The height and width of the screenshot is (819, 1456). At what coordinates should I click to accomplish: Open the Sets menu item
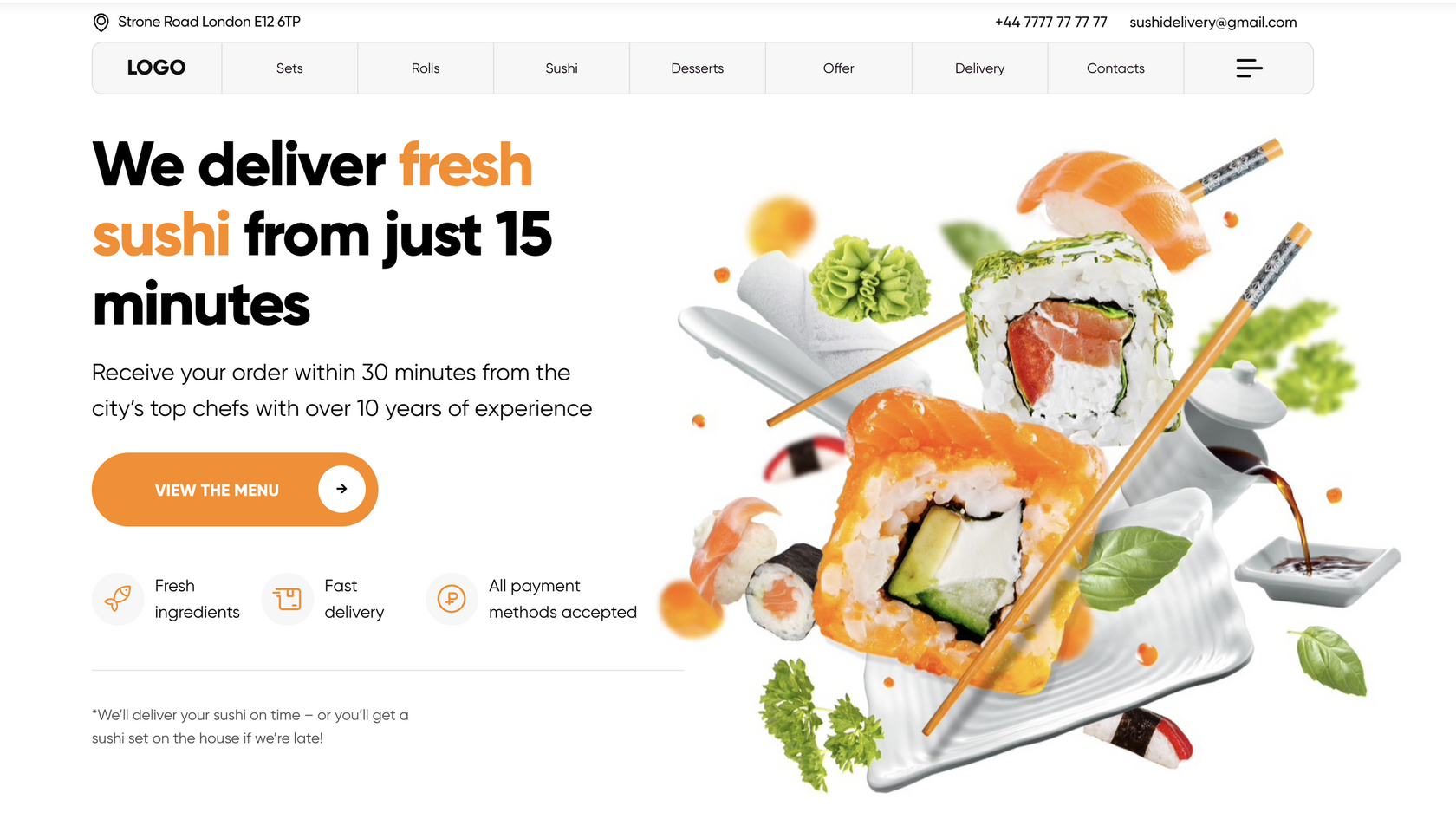[289, 68]
